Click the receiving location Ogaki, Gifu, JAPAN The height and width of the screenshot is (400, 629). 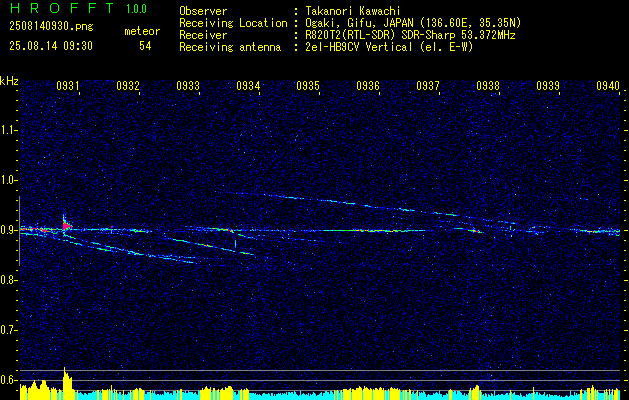coord(359,23)
